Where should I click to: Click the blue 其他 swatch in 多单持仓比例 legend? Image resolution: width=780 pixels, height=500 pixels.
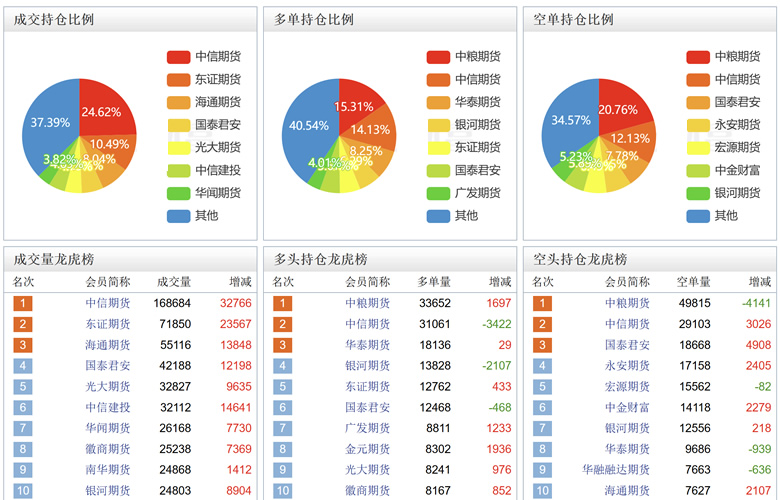[438, 215]
